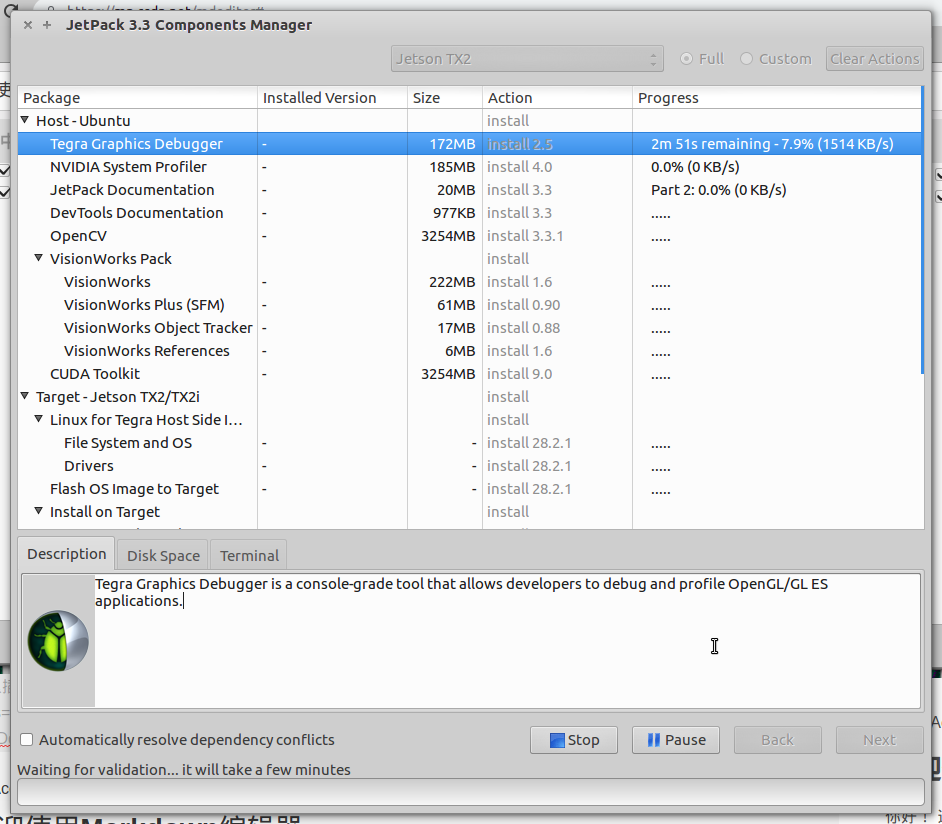
Task: Select the OpenCV package row
Action: pyautogui.click(x=469, y=235)
